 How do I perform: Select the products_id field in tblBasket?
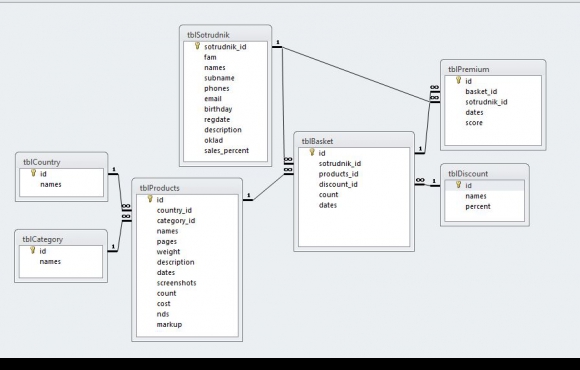click(x=338, y=174)
